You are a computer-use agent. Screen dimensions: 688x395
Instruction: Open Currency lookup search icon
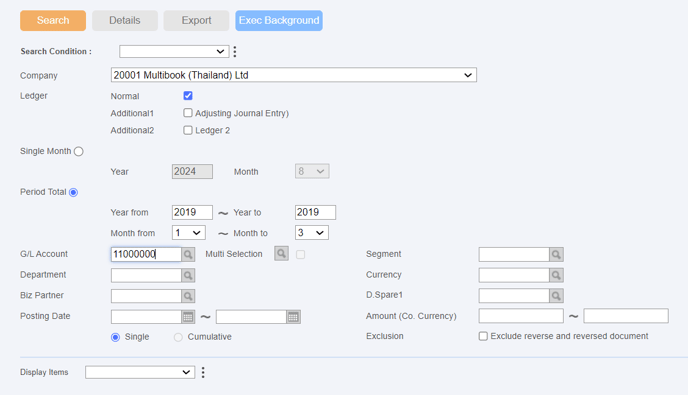(x=556, y=275)
